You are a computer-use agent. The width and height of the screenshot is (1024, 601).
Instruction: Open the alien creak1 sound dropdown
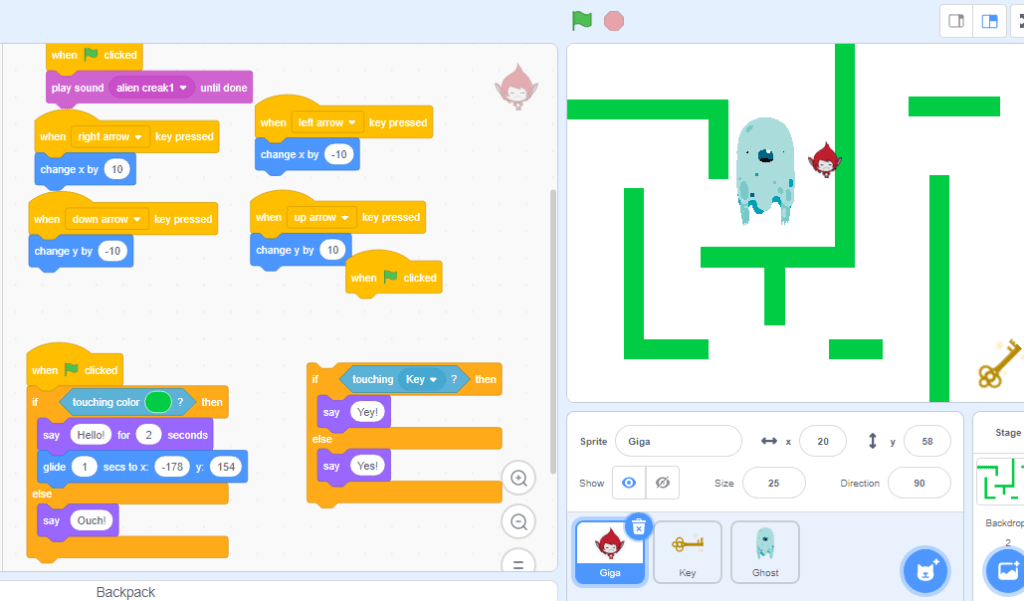(x=183, y=88)
